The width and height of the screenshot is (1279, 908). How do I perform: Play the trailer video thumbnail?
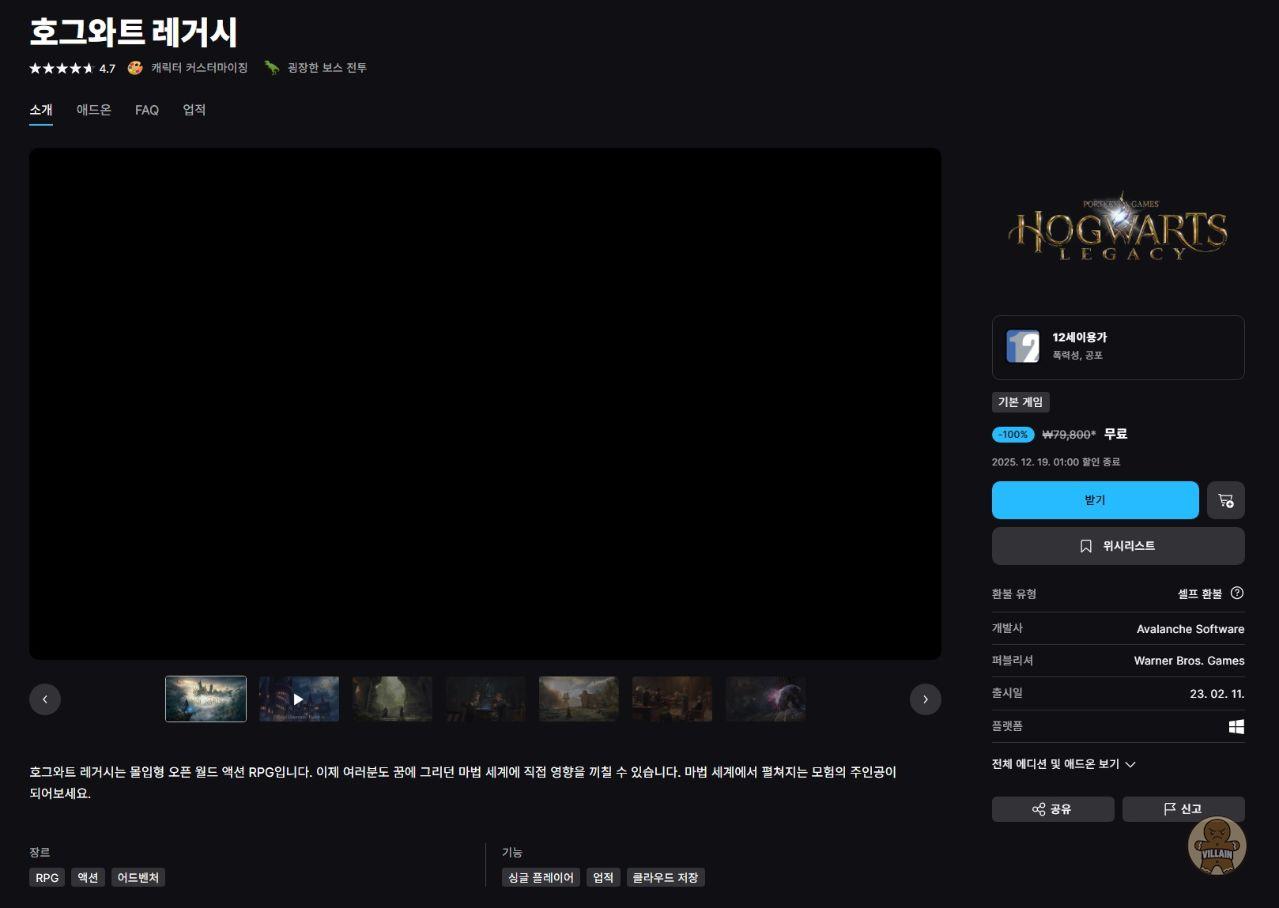(x=298, y=699)
